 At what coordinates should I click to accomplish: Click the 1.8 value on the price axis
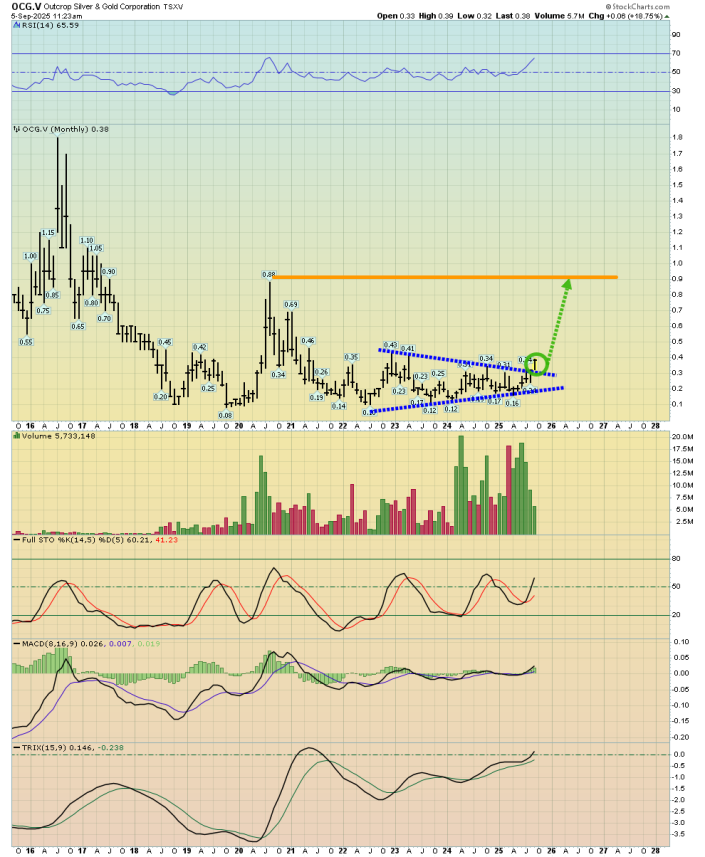tap(677, 138)
